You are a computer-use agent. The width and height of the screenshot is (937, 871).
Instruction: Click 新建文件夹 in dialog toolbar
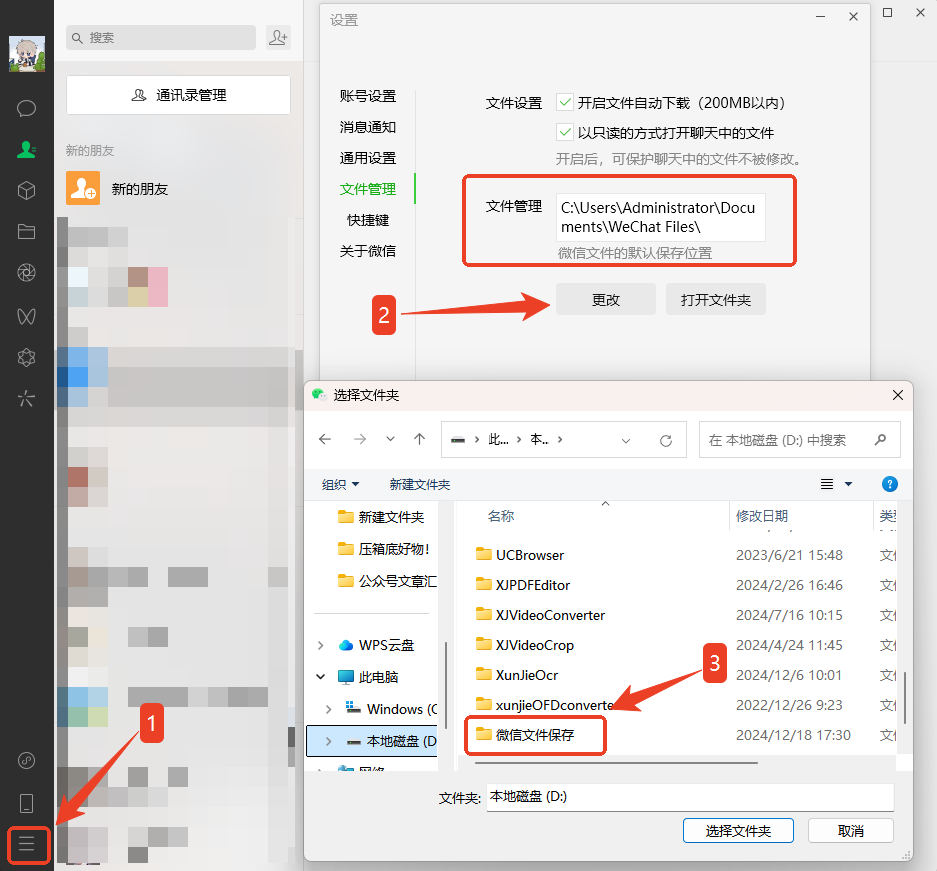point(419,484)
